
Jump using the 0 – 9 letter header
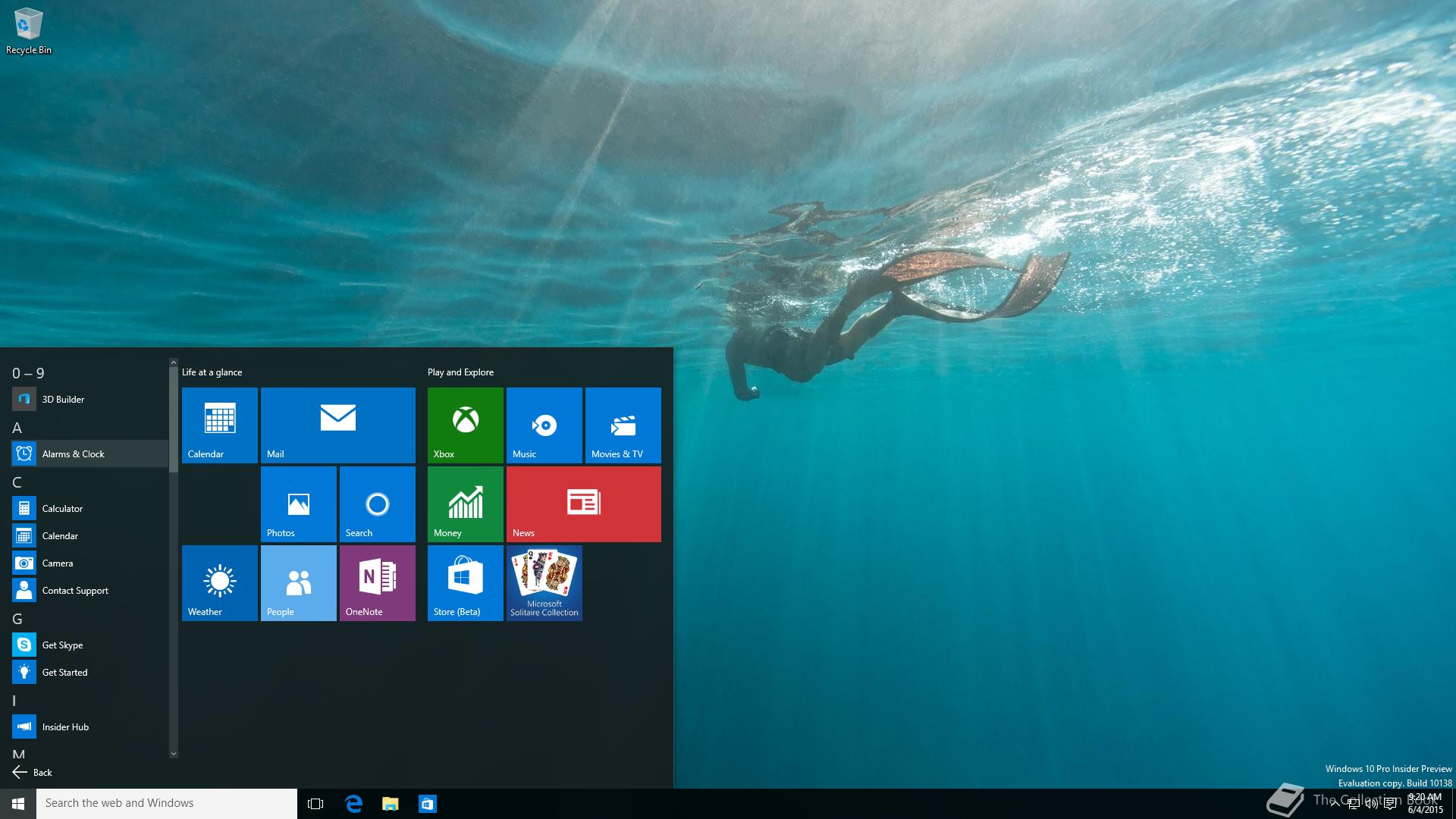point(28,373)
